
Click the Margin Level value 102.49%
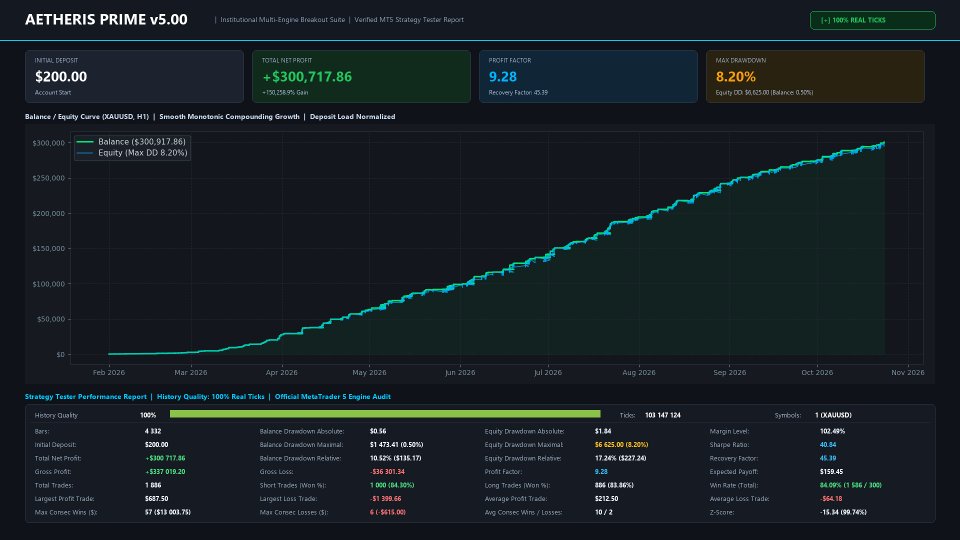click(833, 431)
